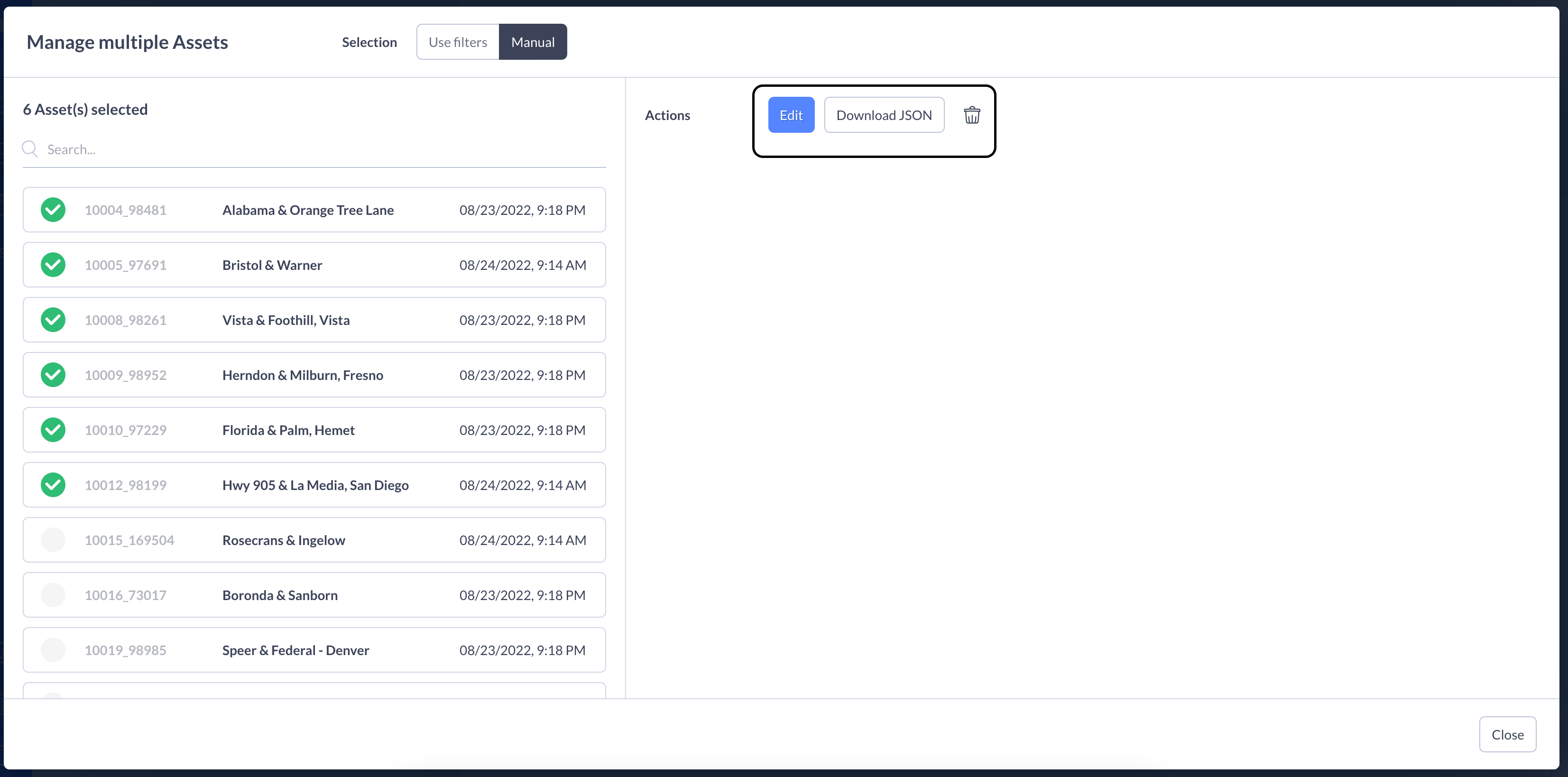Image resolution: width=1568 pixels, height=777 pixels.
Task: Check the Boronda & Sanborn circle
Action: click(53, 595)
